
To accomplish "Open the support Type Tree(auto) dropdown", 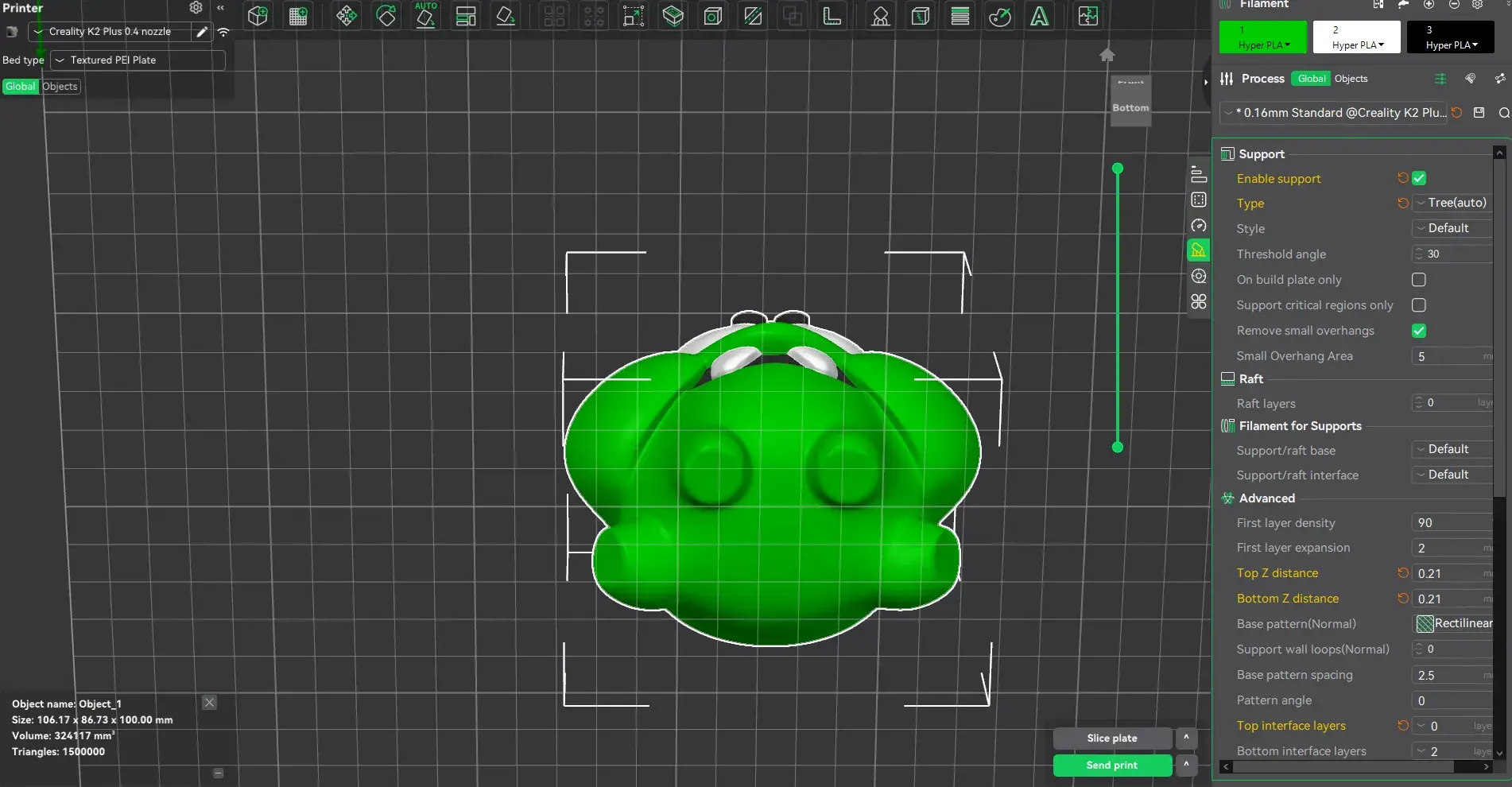I will click(x=1452, y=203).
